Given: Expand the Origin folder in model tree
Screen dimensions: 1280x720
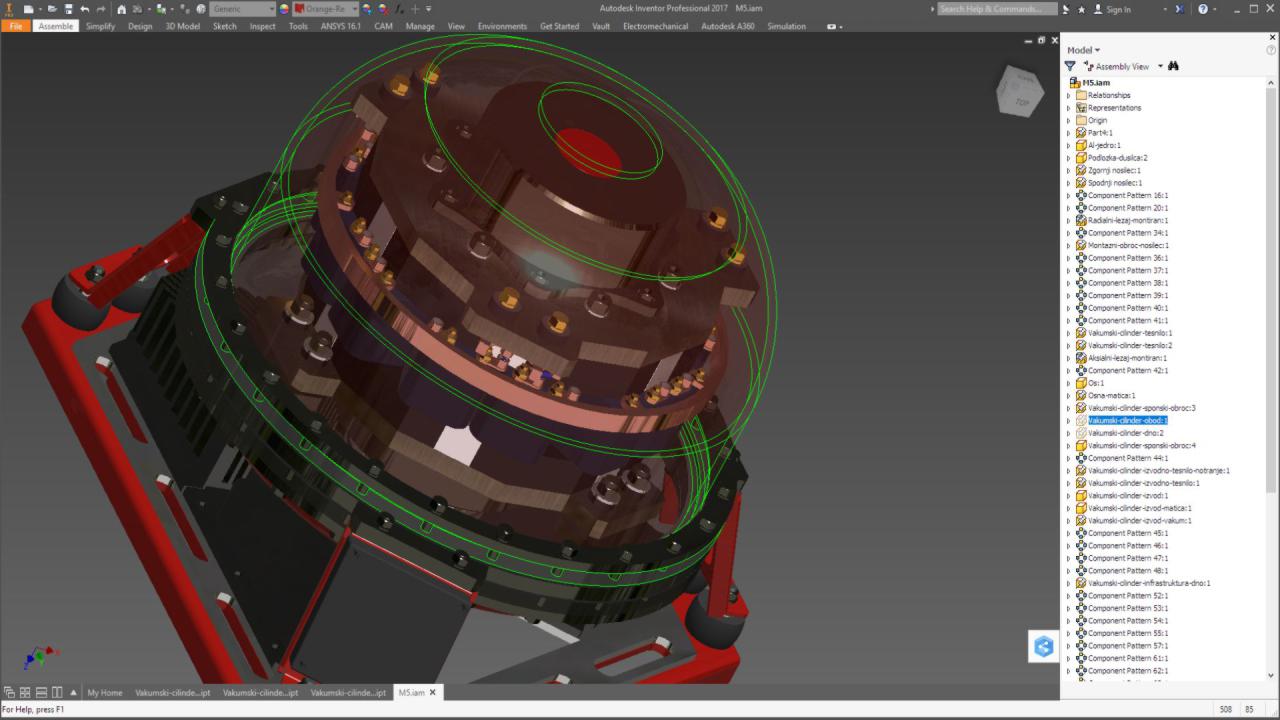Looking at the screenshot, I should click(1068, 120).
